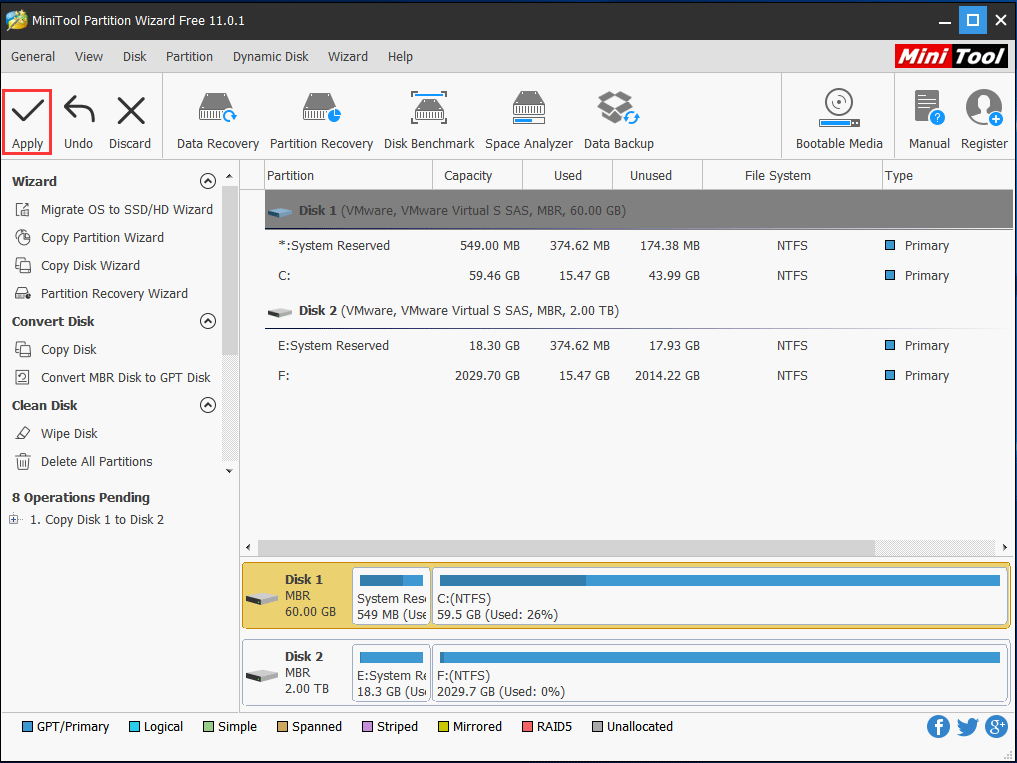1017x763 pixels.
Task: Sort by File System column header
Action: (x=792, y=176)
